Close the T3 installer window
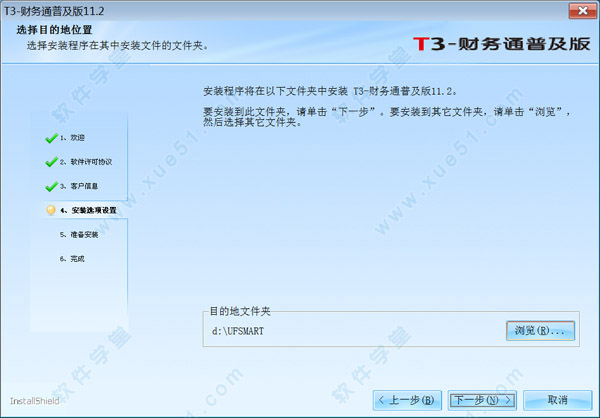 pos(582,11)
